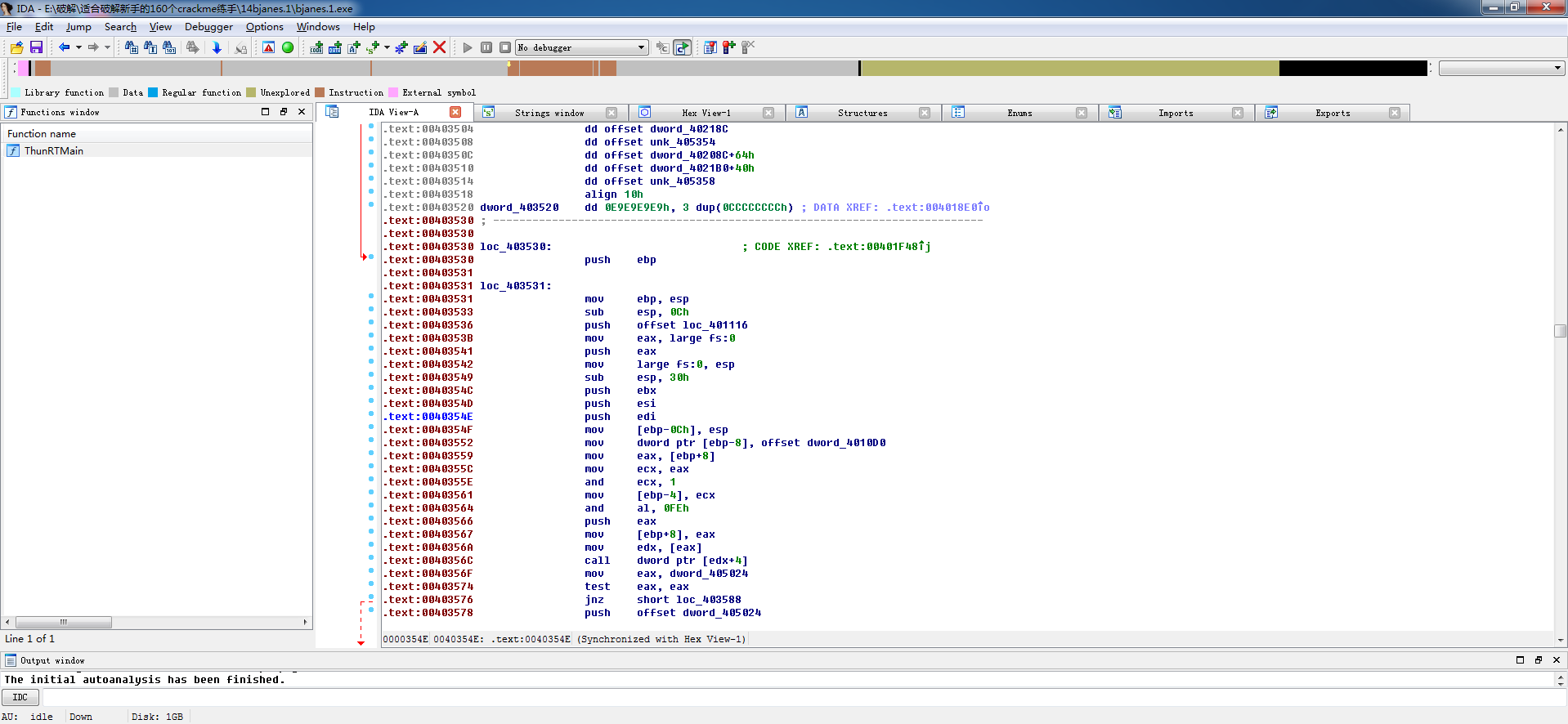
Task: Click the brown Instruction region in navigation band
Action: point(556,69)
